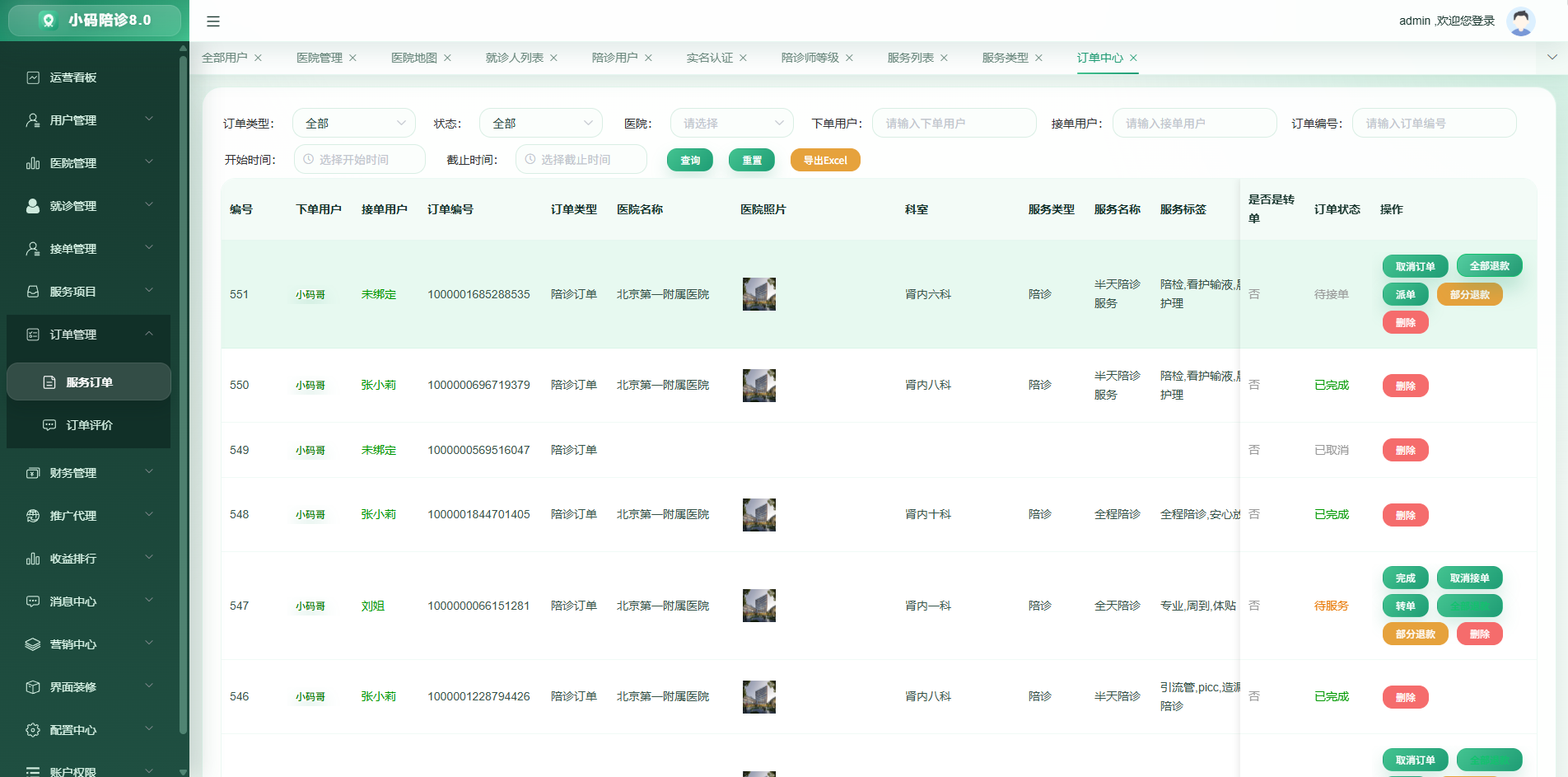Click the 推广代理 globe icon

pos(33,516)
